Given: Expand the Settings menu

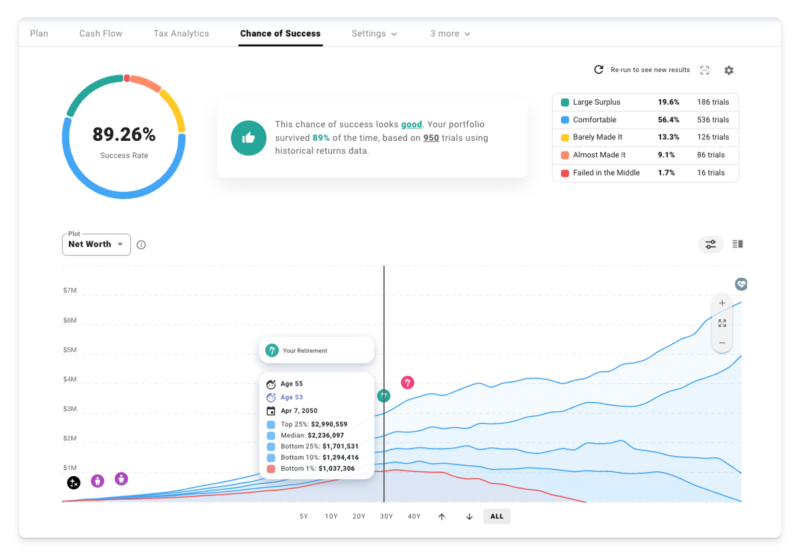Looking at the screenshot, I should pyautogui.click(x=374, y=34).
